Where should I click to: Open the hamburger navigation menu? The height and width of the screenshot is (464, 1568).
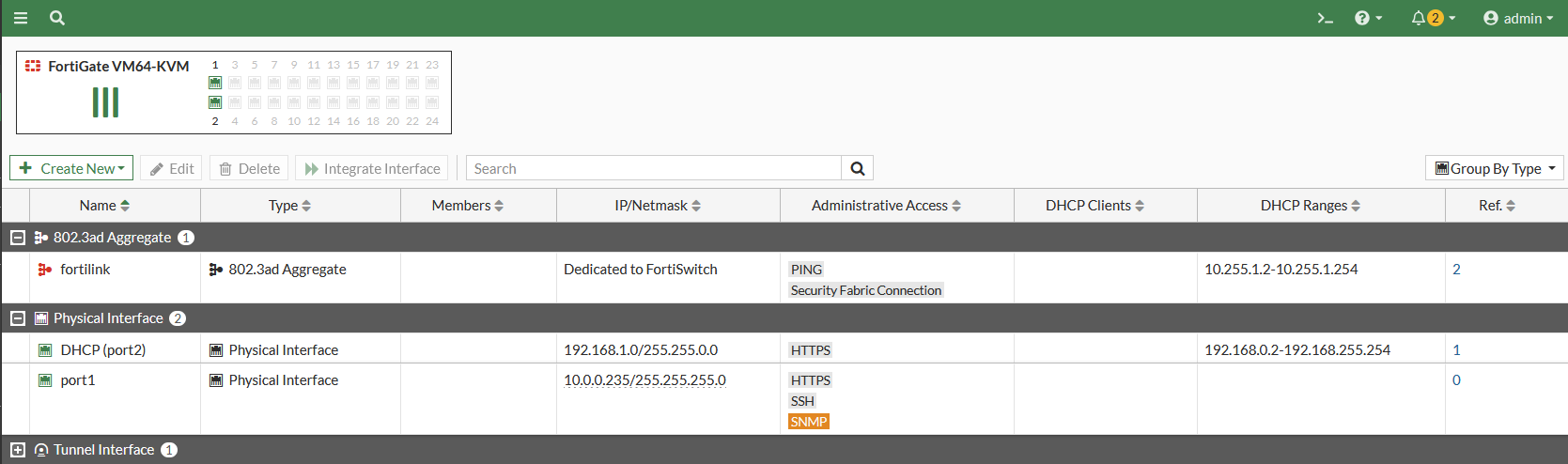click(21, 18)
